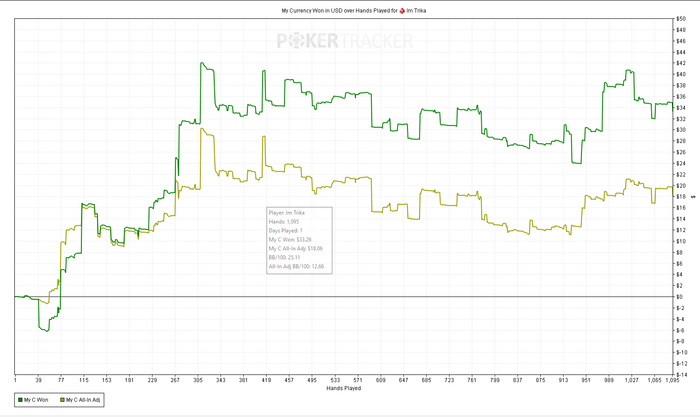Click the x-axis tick labeled 115
The height and width of the screenshot is (417, 700).
point(84,380)
